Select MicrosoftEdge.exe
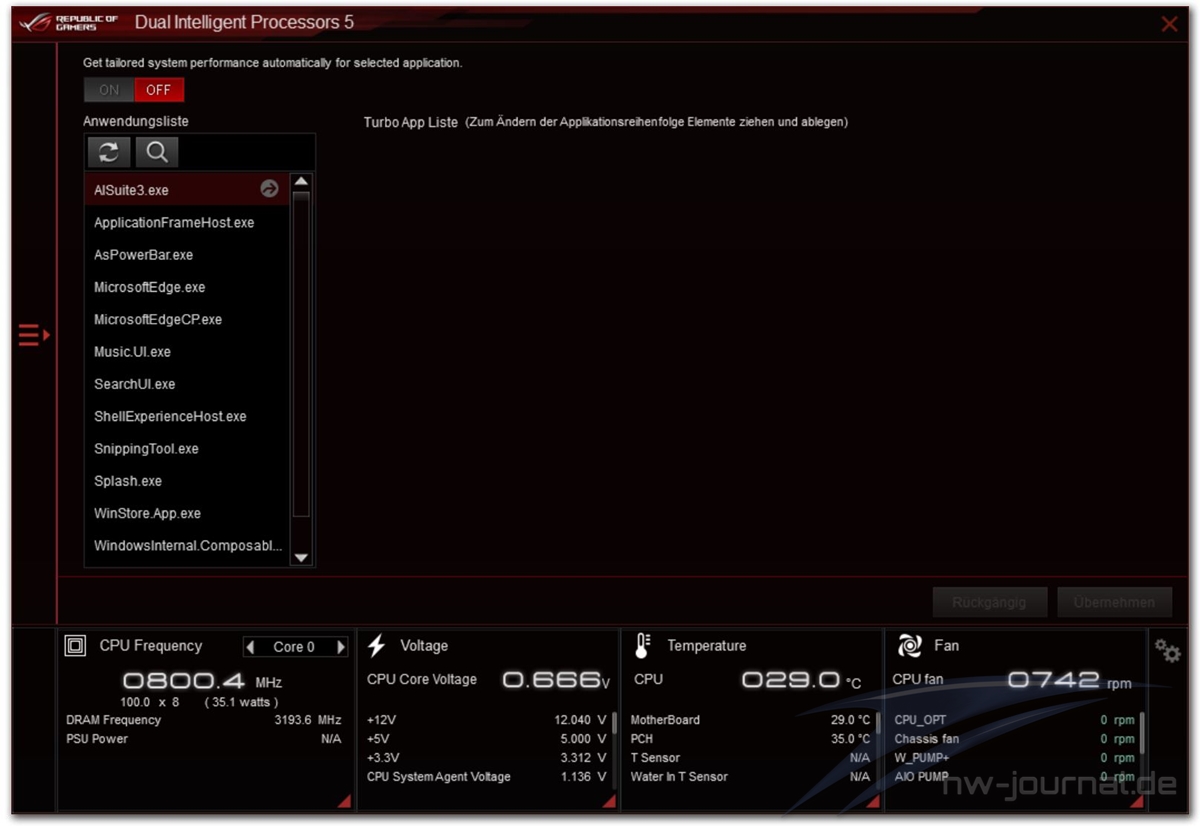Viewport: 1200px width, 826px height. (x=187, y=287)
